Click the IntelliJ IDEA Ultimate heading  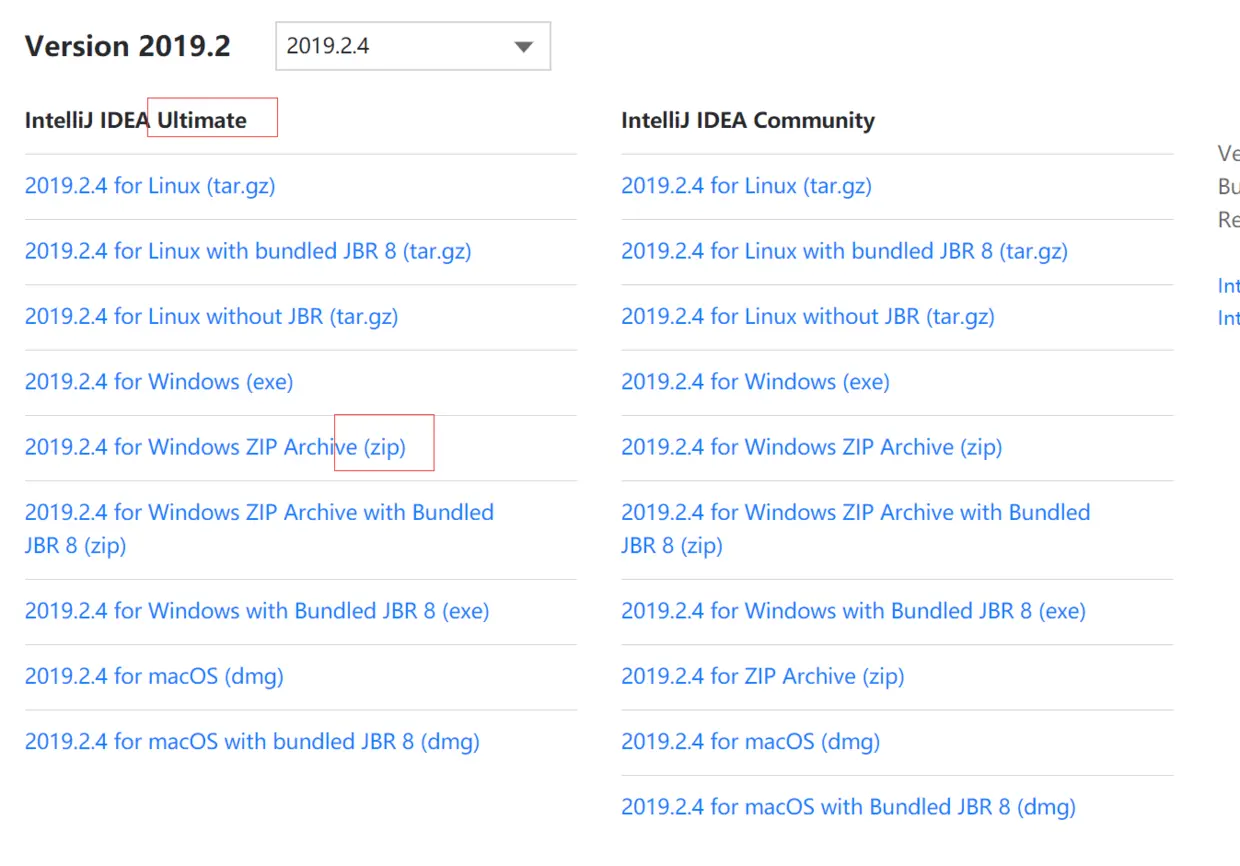136,121
